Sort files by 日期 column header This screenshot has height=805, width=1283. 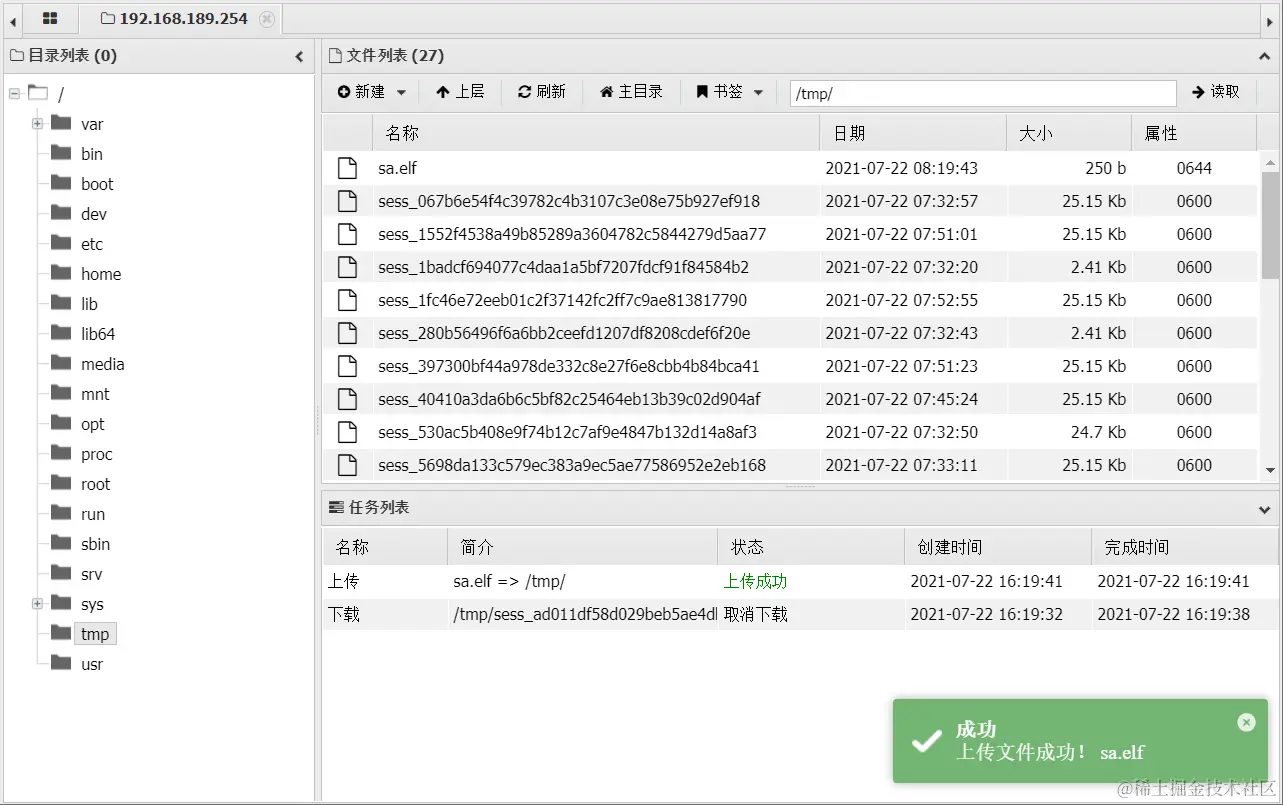point(913,133)
